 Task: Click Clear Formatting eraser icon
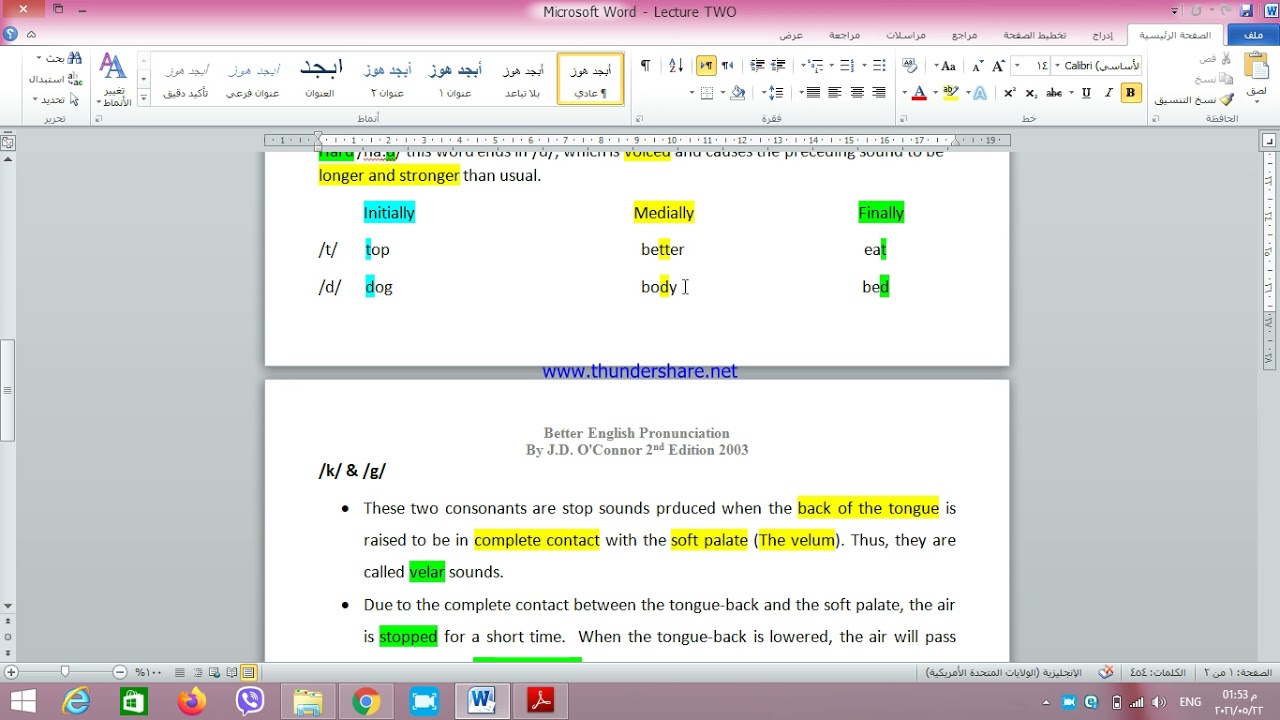[909, 65]
